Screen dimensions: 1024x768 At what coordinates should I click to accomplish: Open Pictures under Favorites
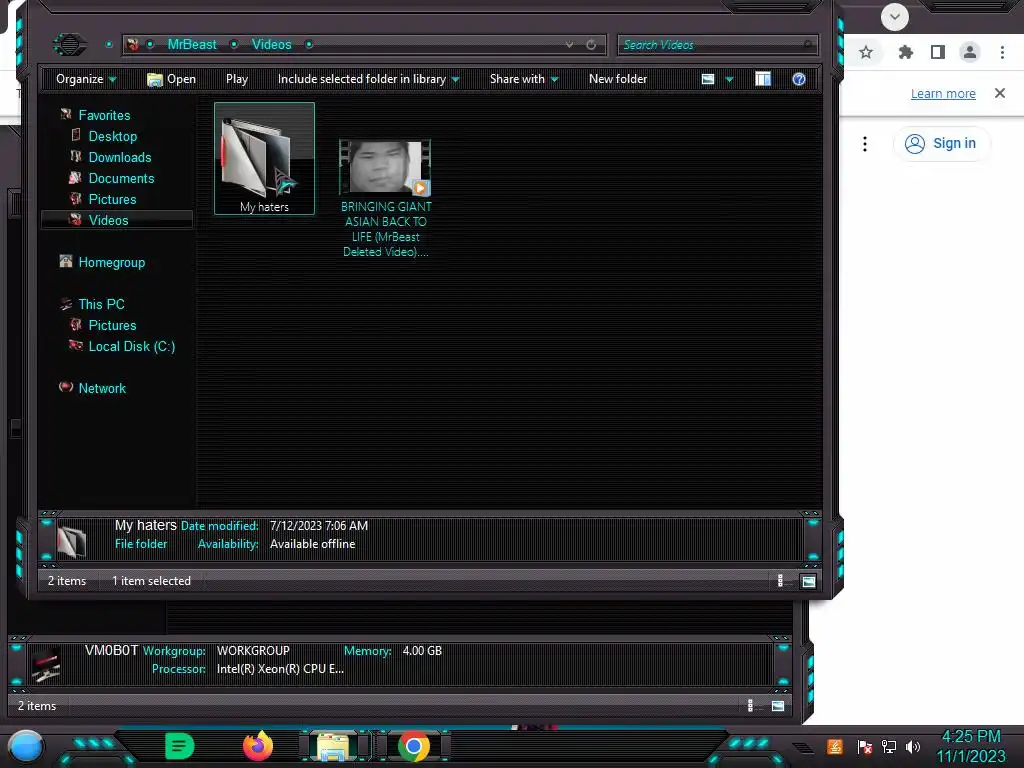tap(112, 199)
